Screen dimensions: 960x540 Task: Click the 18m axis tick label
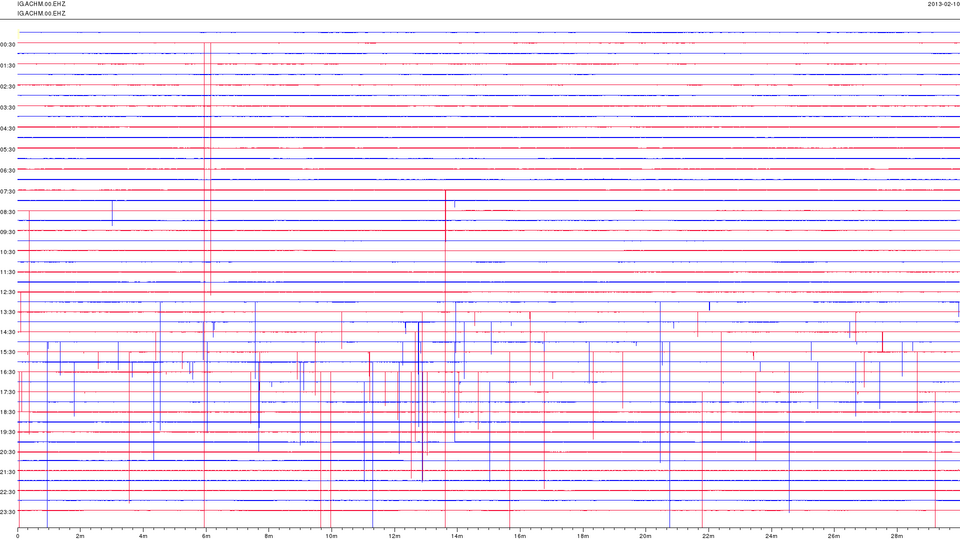coord(583,536)
